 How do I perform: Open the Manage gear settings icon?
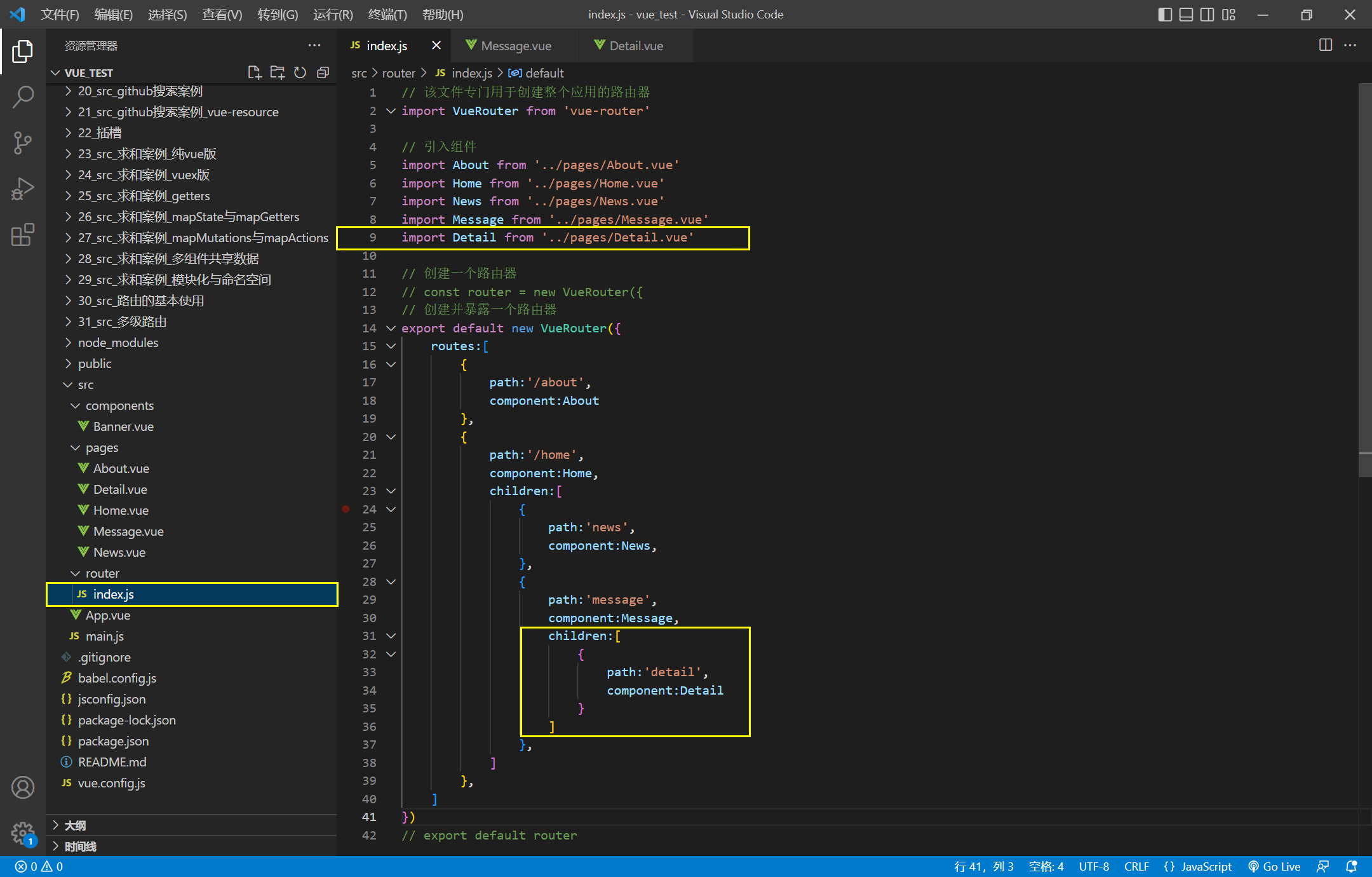pos(23,833)
